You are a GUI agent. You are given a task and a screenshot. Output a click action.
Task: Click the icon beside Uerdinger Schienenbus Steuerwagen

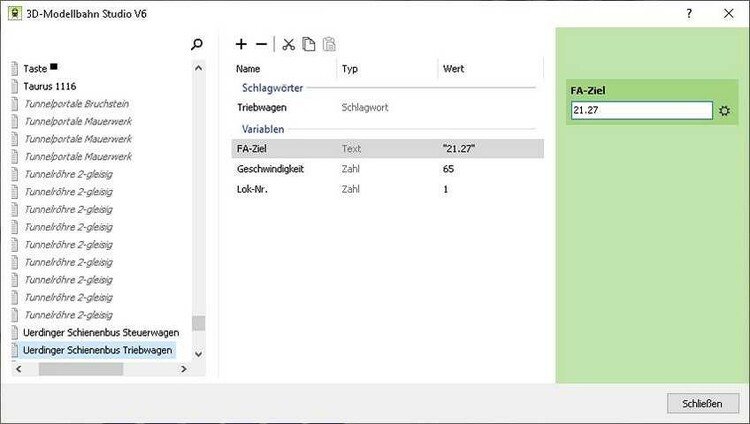[15, 332]
